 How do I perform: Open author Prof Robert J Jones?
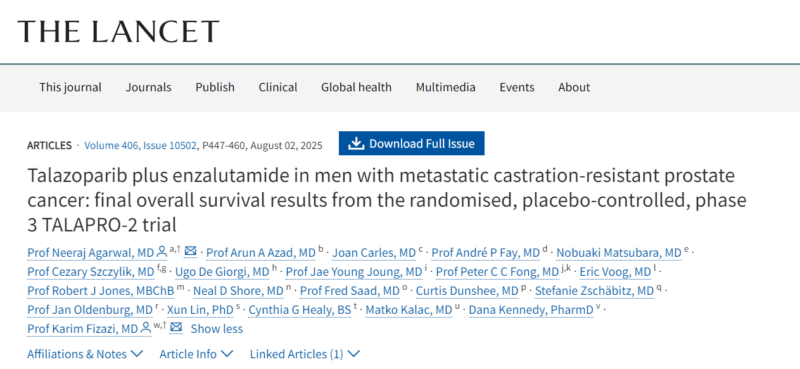click(101, 291)
